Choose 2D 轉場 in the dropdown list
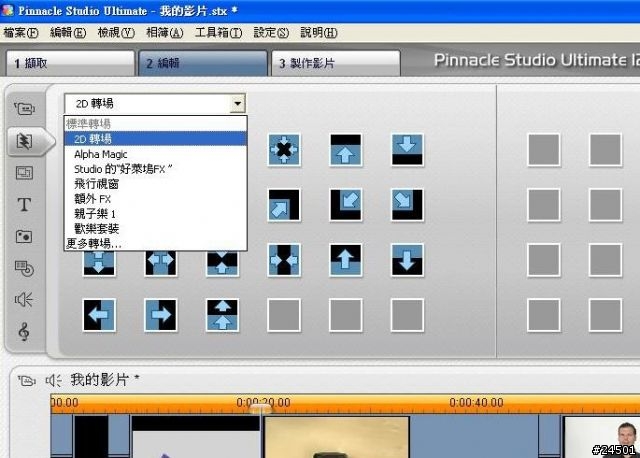This screenshot has height=458, width=640. point(156,139)
